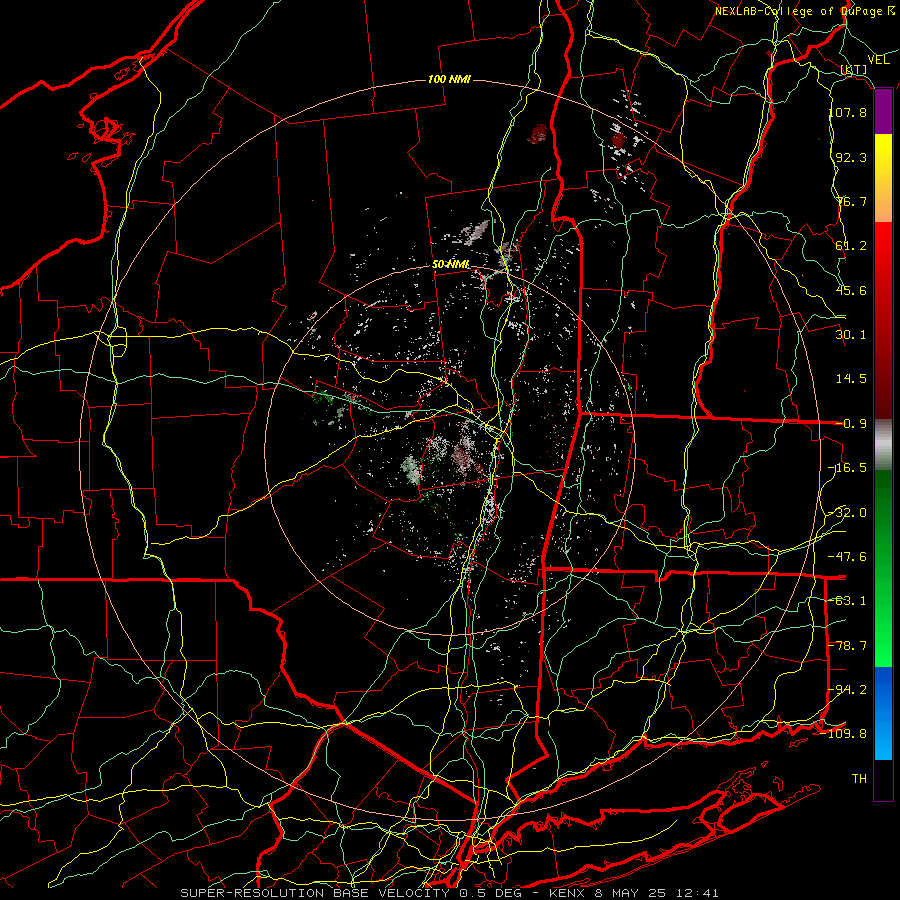Click the -94.2 legend value
Image resolution: width=900 pixels, height=900 pixels.
(x=848, y=690)
